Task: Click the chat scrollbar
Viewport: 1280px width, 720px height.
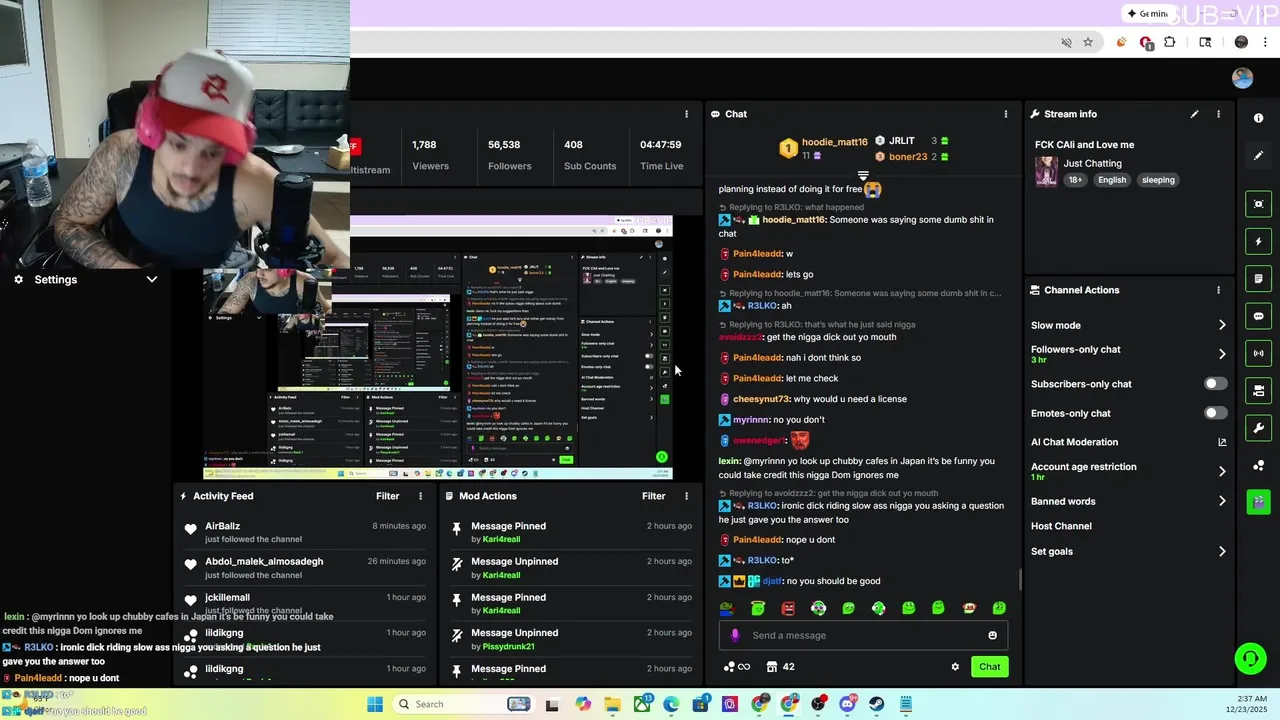Action: (x=1020, y=579)
